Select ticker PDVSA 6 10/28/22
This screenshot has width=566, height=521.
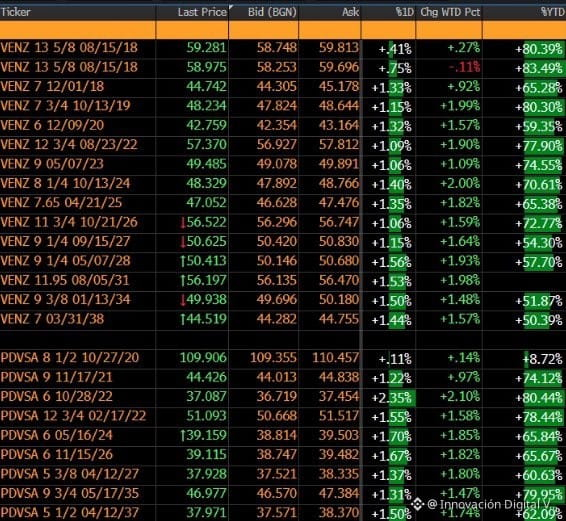pos(56,396)
